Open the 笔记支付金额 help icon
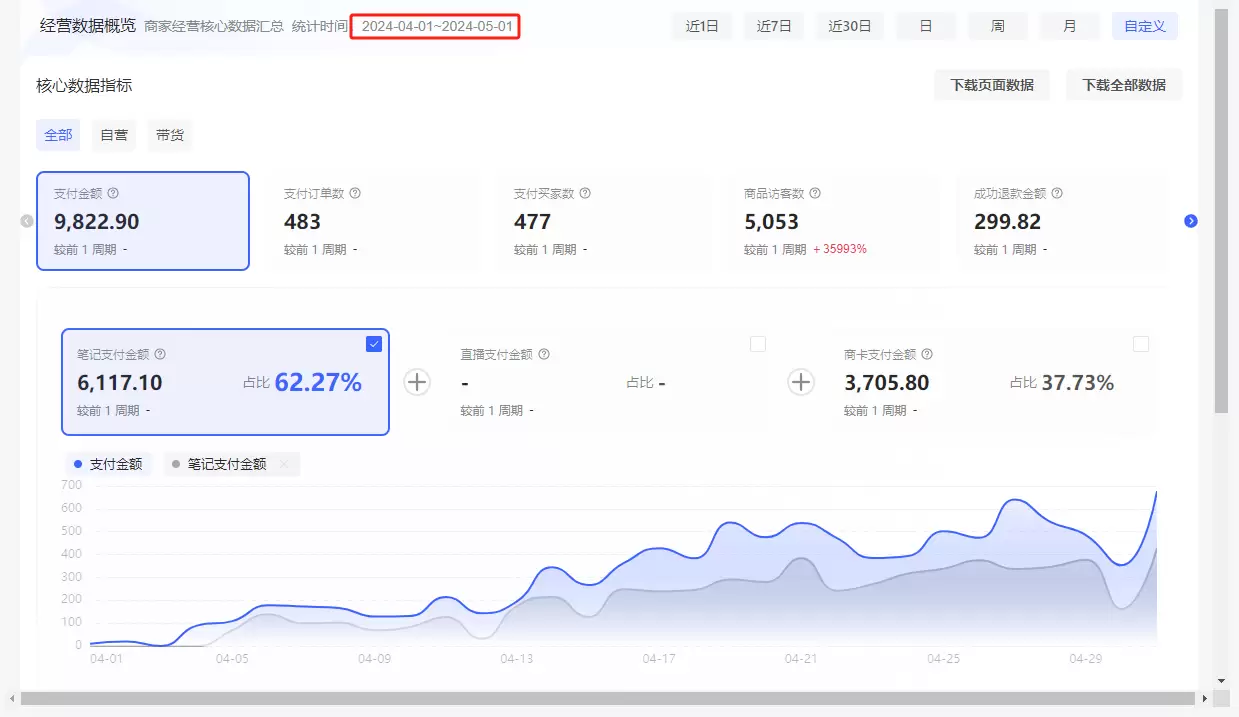The height and width of the screenshot is (717, 1239). click(x=160, y=354)
